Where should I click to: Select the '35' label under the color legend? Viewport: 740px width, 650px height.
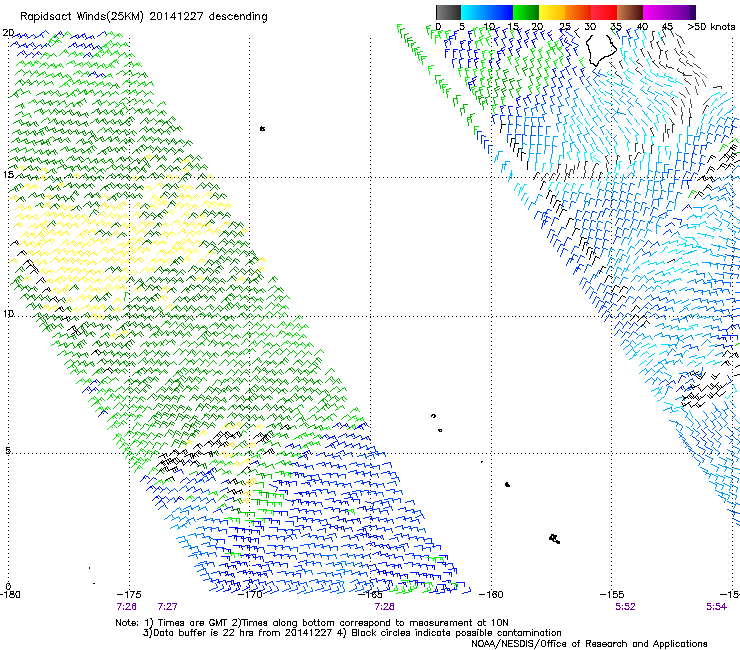coord(616,27)
